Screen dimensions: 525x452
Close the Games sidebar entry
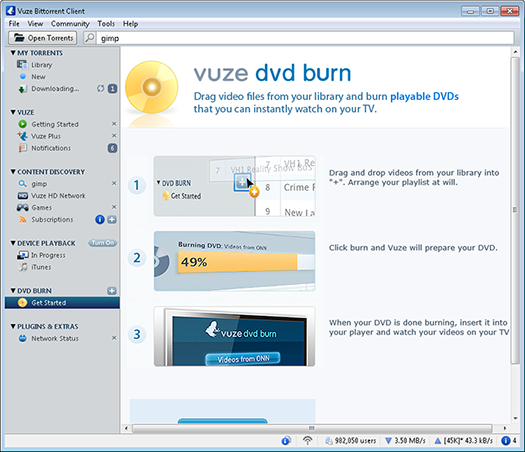click(114, 207)
